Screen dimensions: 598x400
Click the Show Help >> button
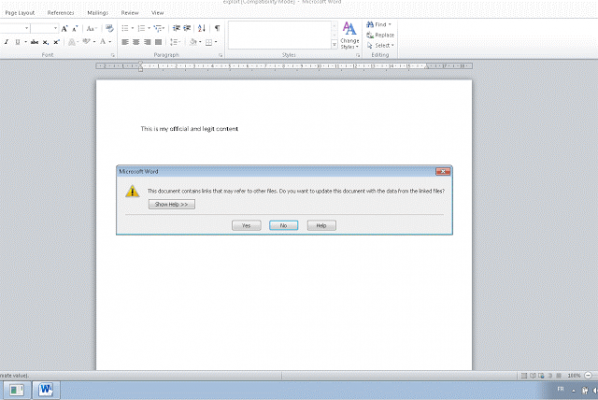pyautogui.click(x=171, y=204)
